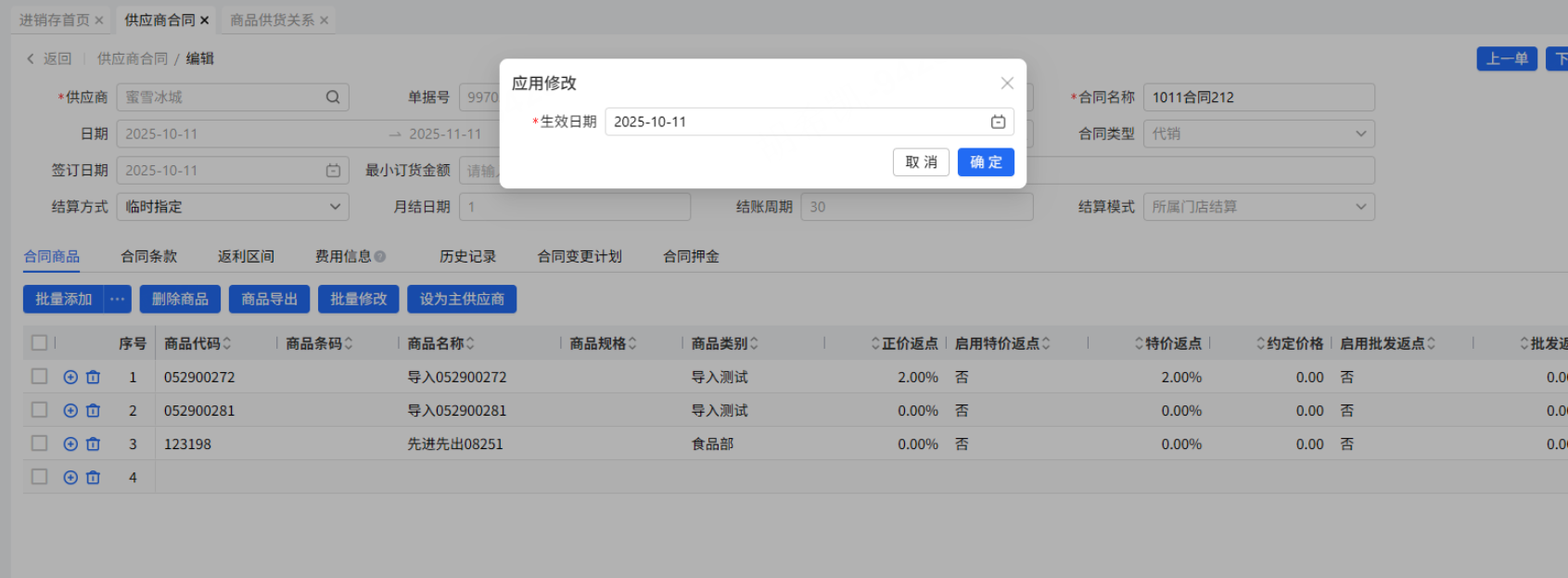Switch to the 合同条款 tab
The height and width of the screenshot is (578, 1568).
(x=148, y=257)
